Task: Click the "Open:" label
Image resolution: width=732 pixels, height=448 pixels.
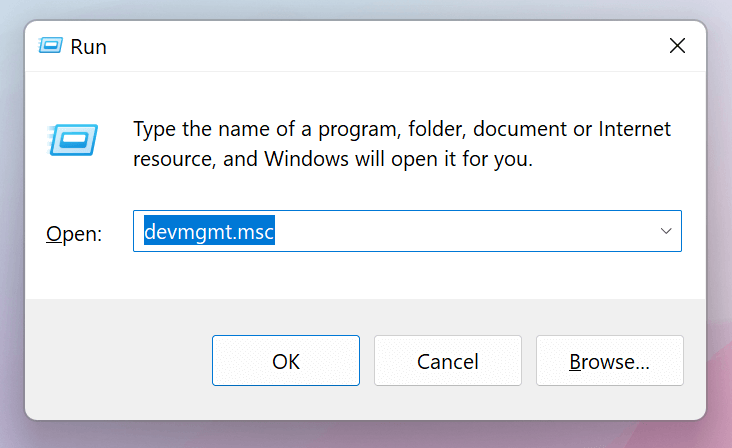Action: (x=74, y=234)
